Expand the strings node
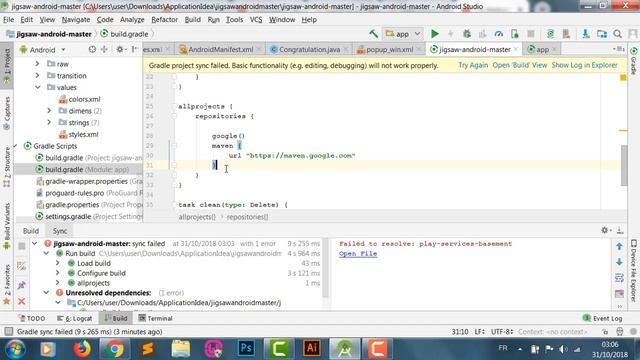The height and width of the screenshot is (360, 640). (x=49, y=122)
